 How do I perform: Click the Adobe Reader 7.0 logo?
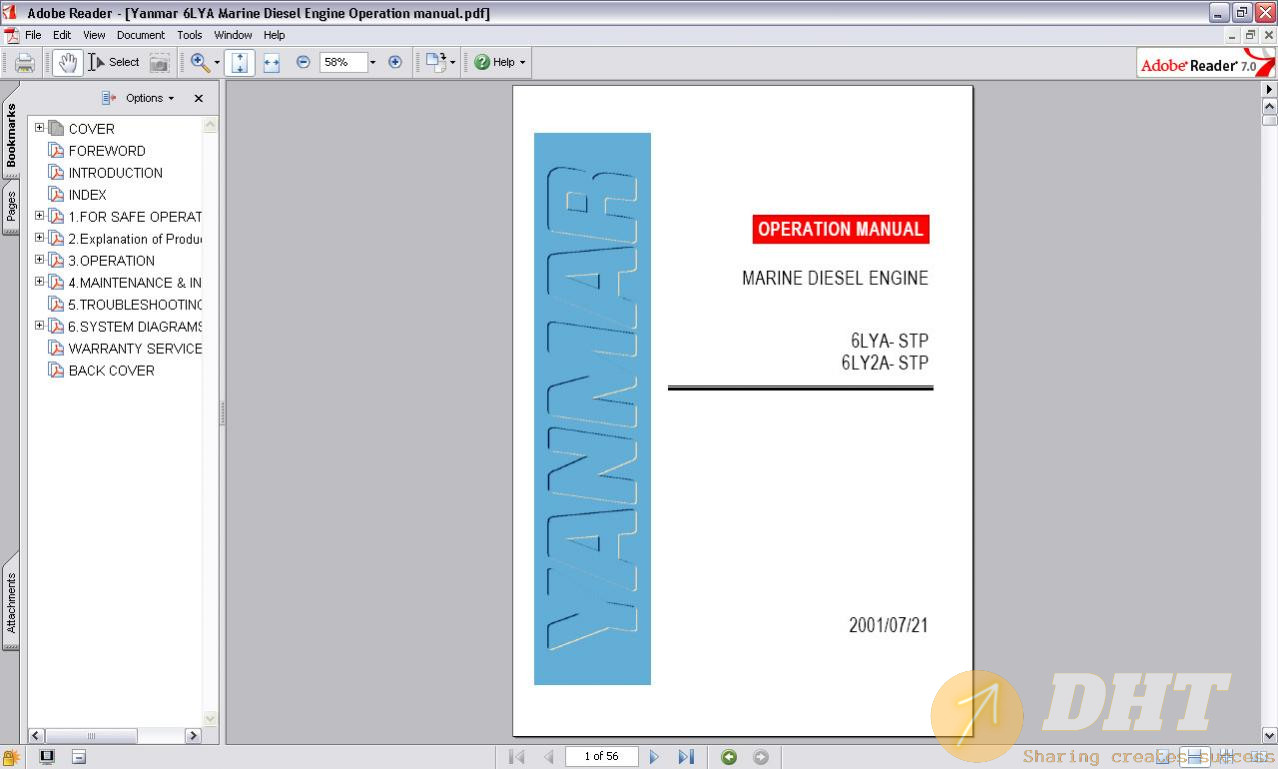coord(1206,63)
